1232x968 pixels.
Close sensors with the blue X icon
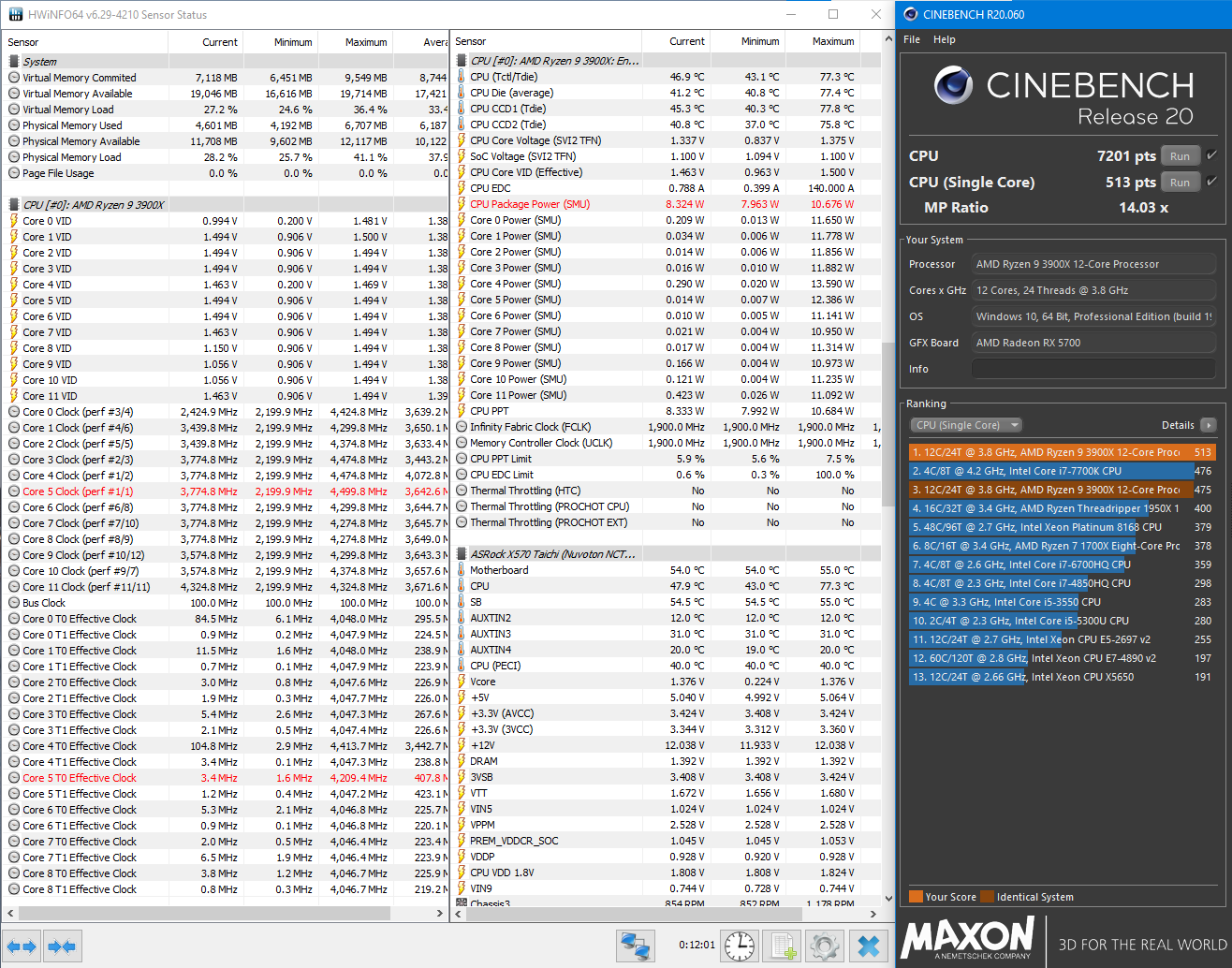(869, 946)
